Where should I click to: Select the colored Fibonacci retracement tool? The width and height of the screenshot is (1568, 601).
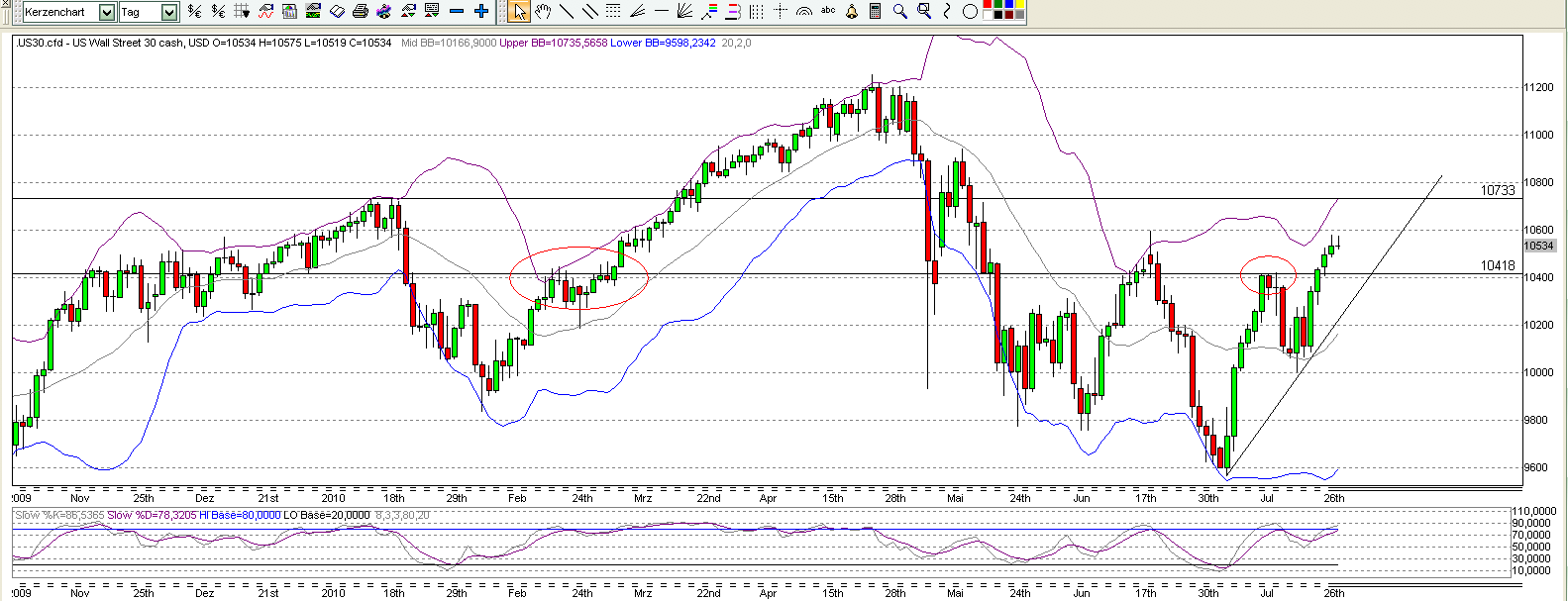(x=709, y=11)
